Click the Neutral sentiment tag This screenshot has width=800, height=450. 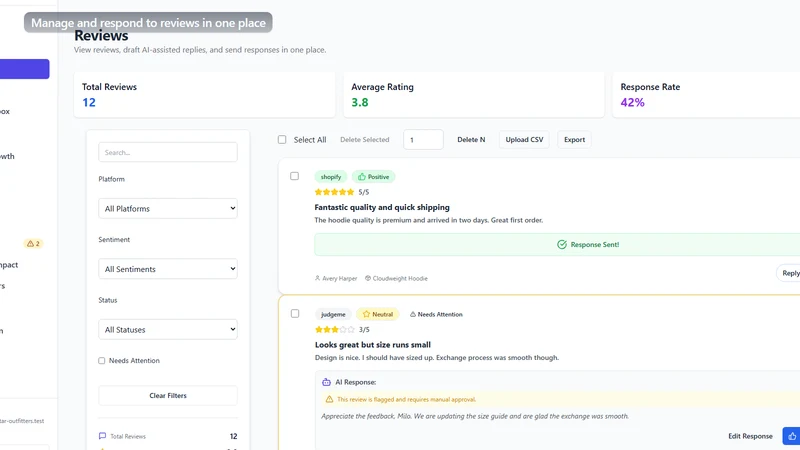coord(378,314)
